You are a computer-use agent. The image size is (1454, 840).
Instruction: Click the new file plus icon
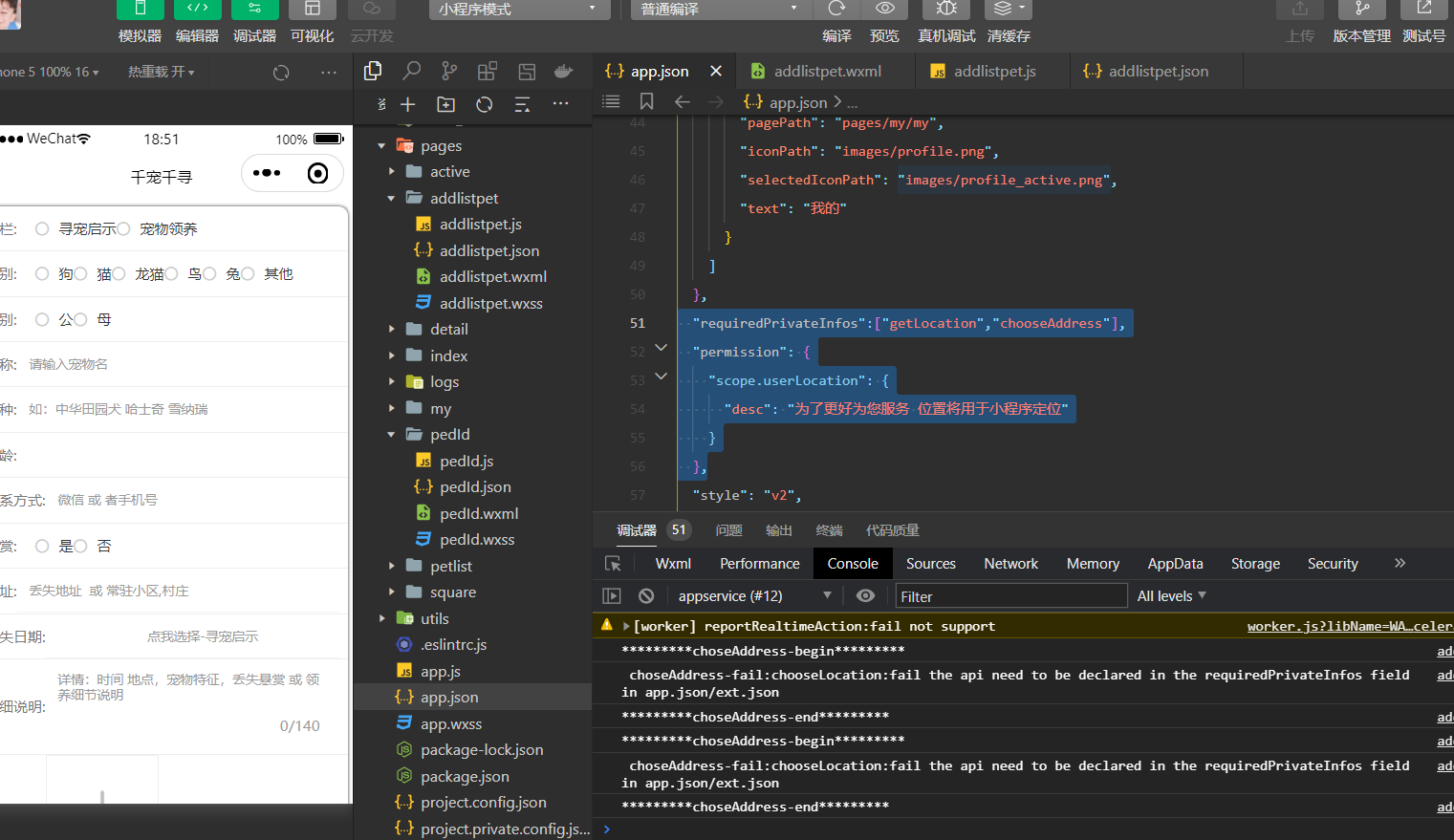click(408, 104)
